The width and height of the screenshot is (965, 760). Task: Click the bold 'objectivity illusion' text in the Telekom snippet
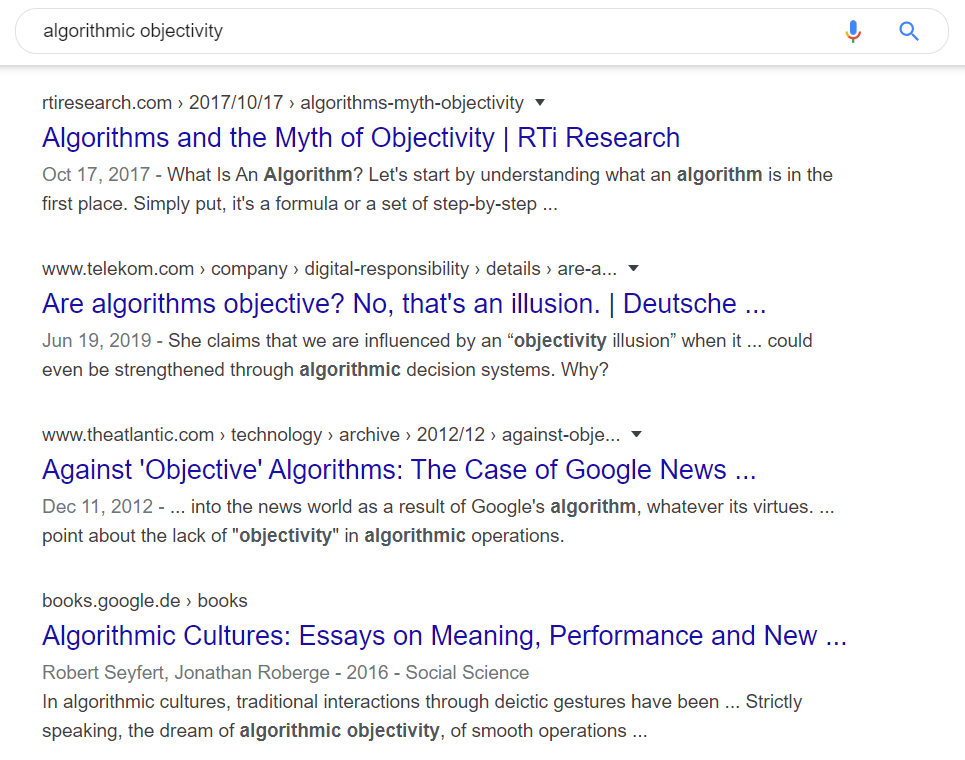coord(591,341)
